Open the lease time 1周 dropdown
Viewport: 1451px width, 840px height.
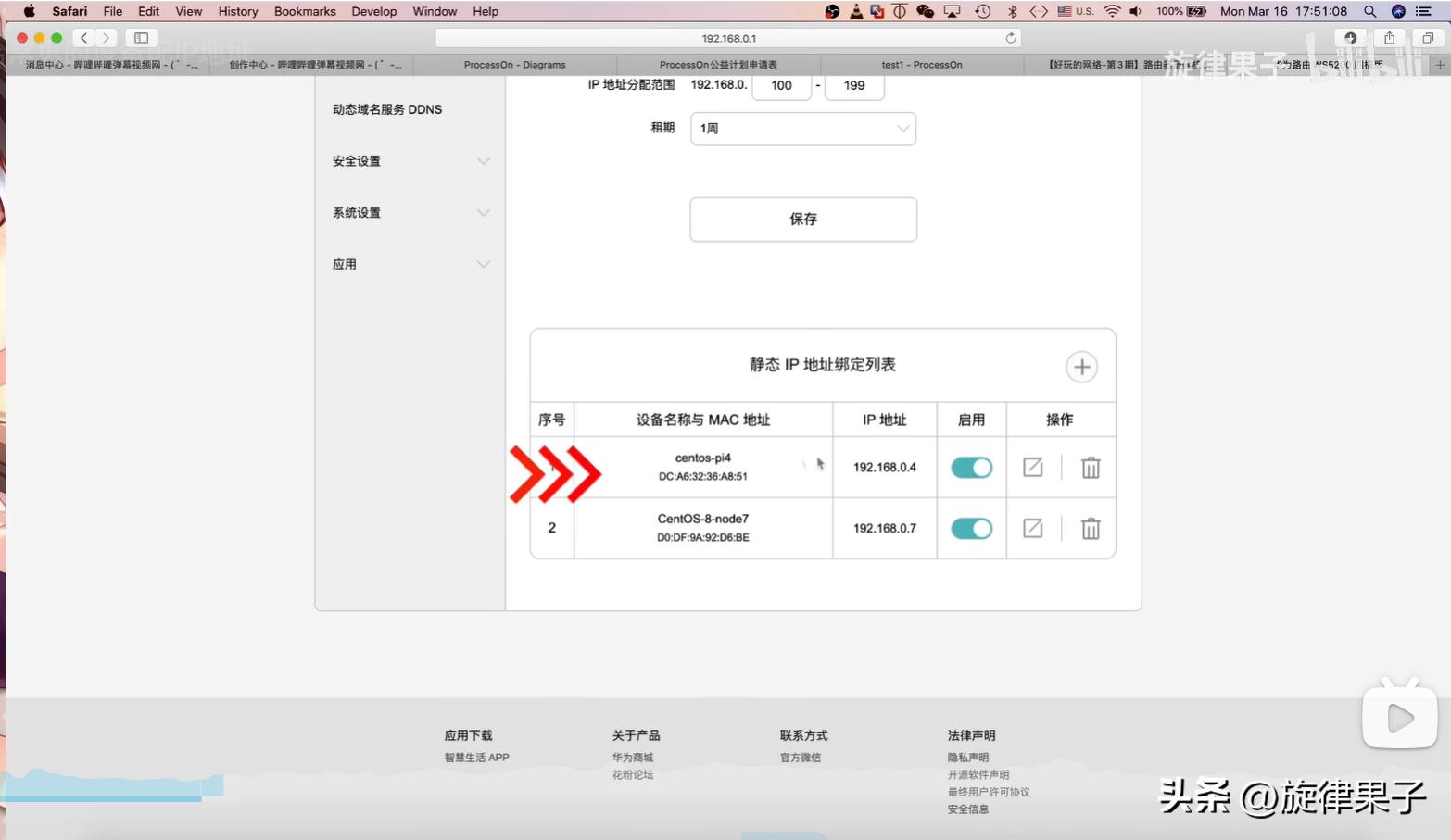coord(802,129)
